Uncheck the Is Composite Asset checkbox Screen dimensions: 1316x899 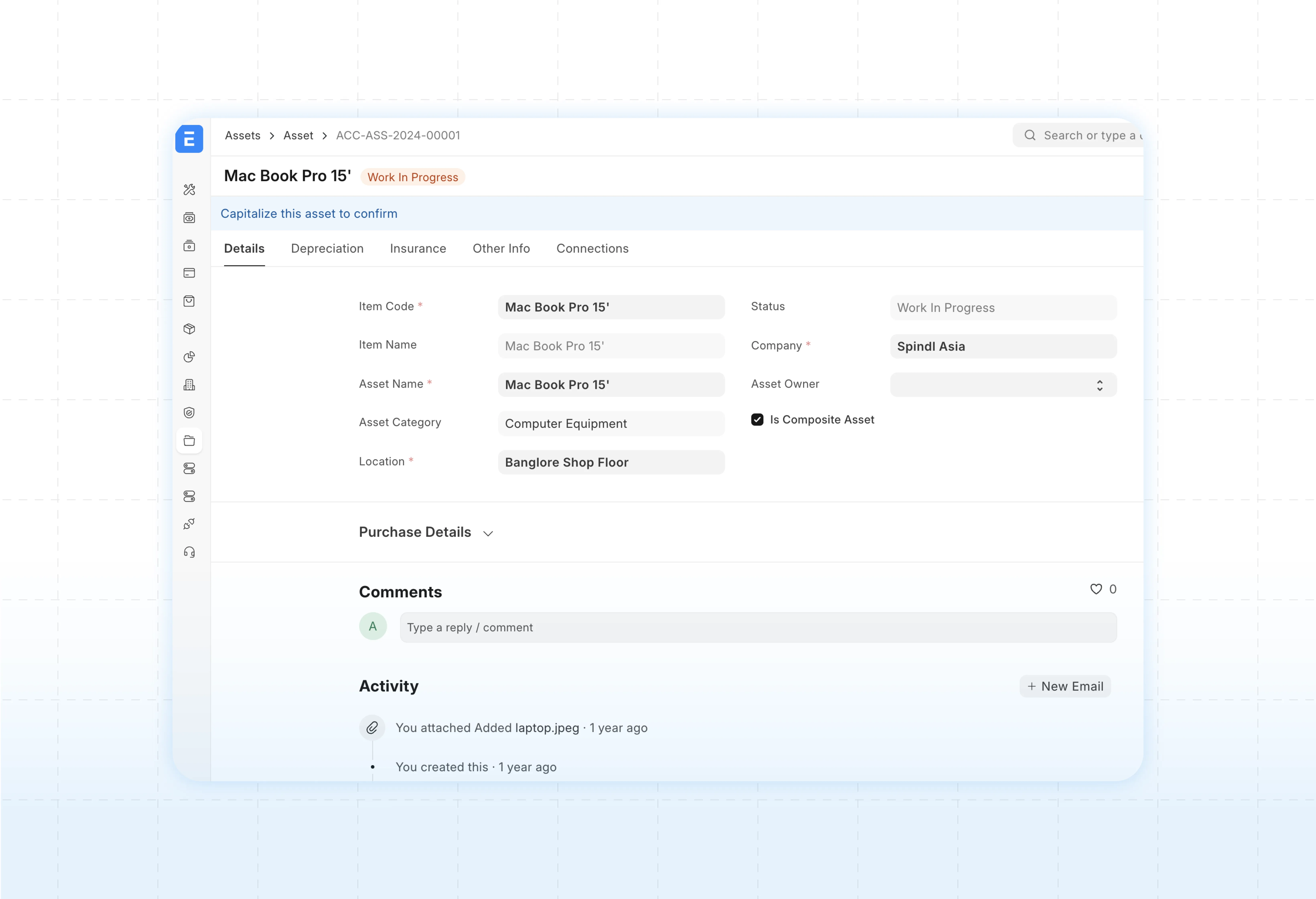click(757, 419)
